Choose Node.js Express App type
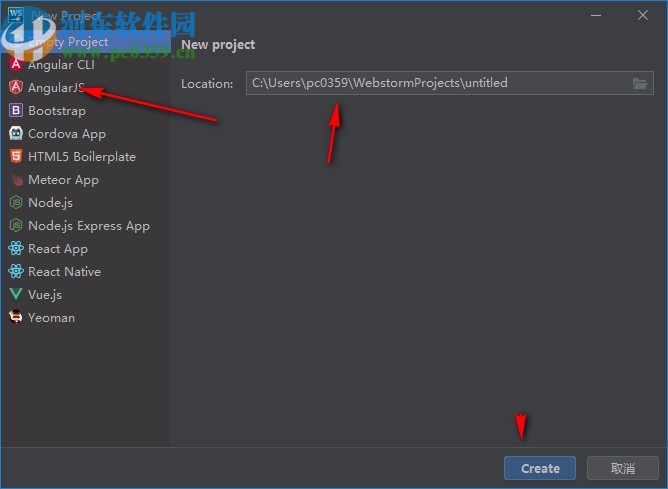 tap(86, 226)
